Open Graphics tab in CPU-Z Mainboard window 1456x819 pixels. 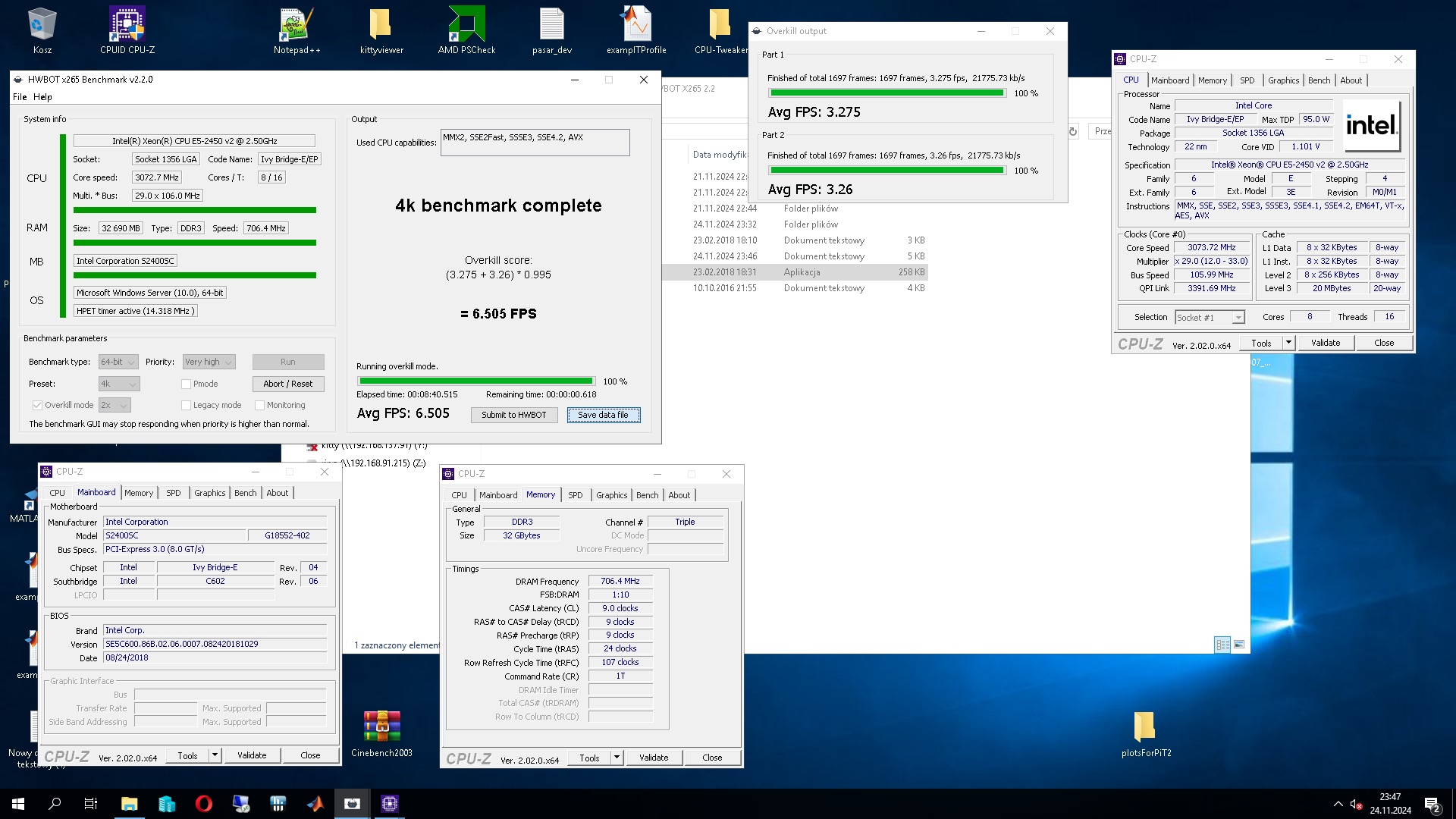(209, 493)
